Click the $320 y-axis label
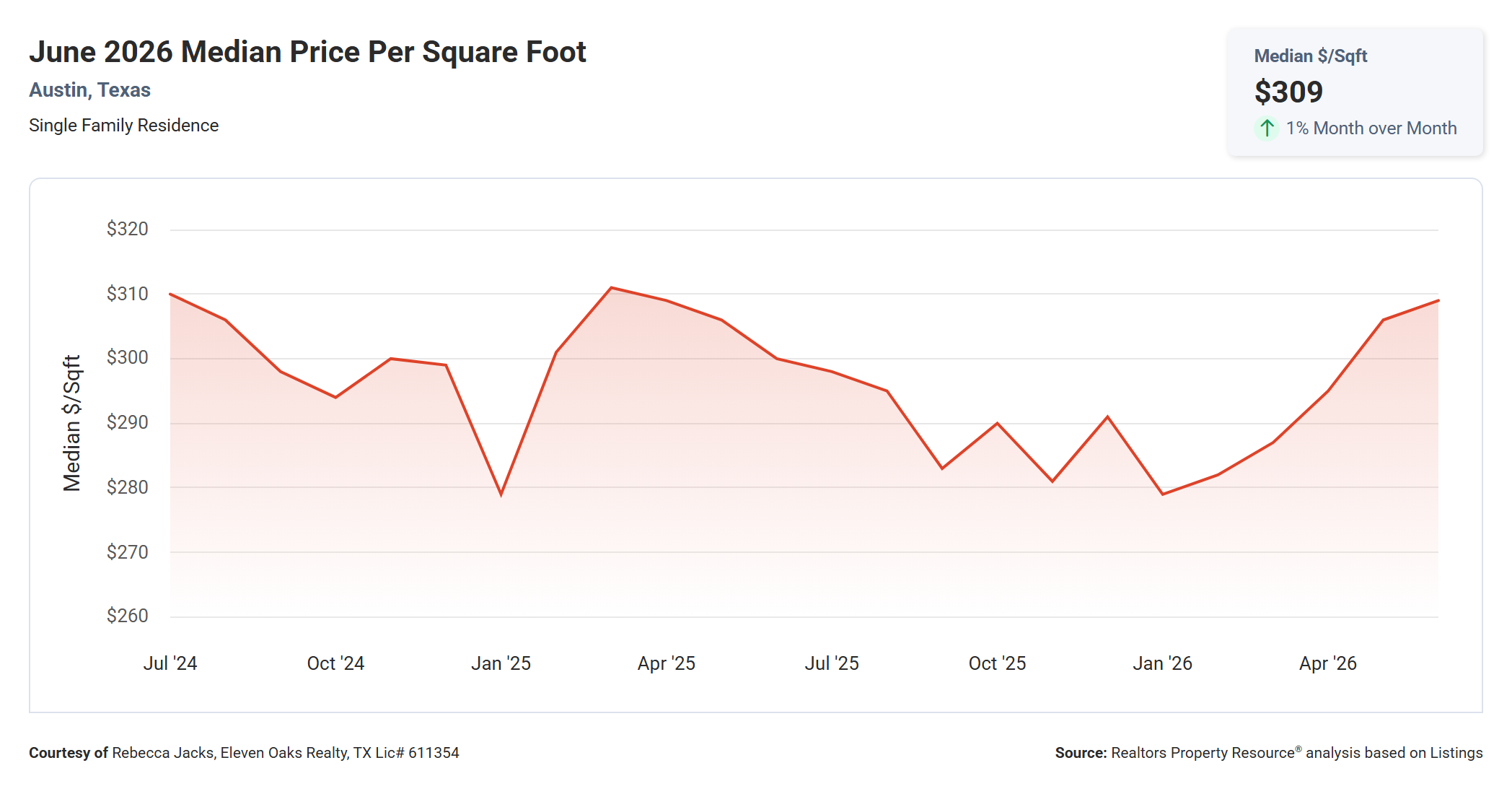1512x794 pixels. point(127,230)
